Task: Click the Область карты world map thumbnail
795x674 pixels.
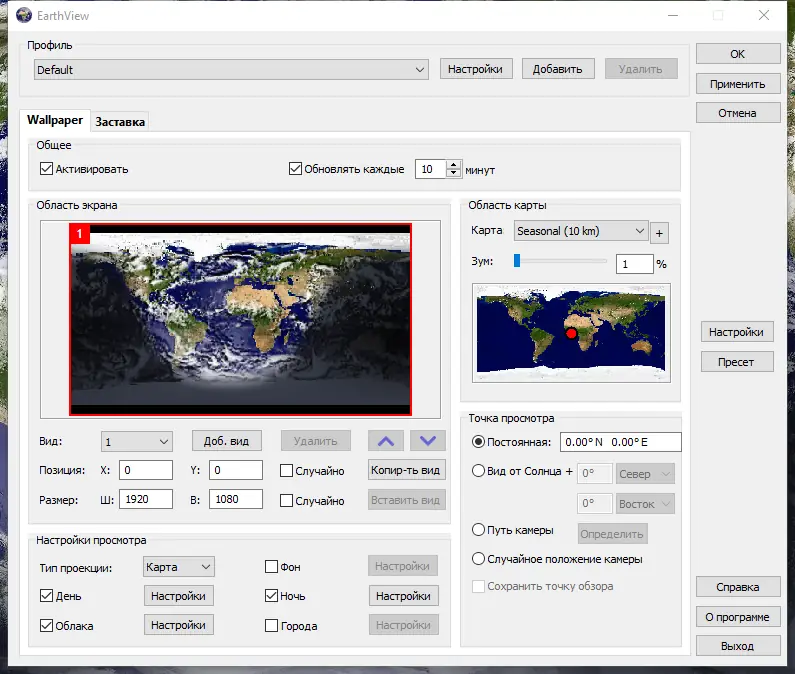Action: point(571,333)
